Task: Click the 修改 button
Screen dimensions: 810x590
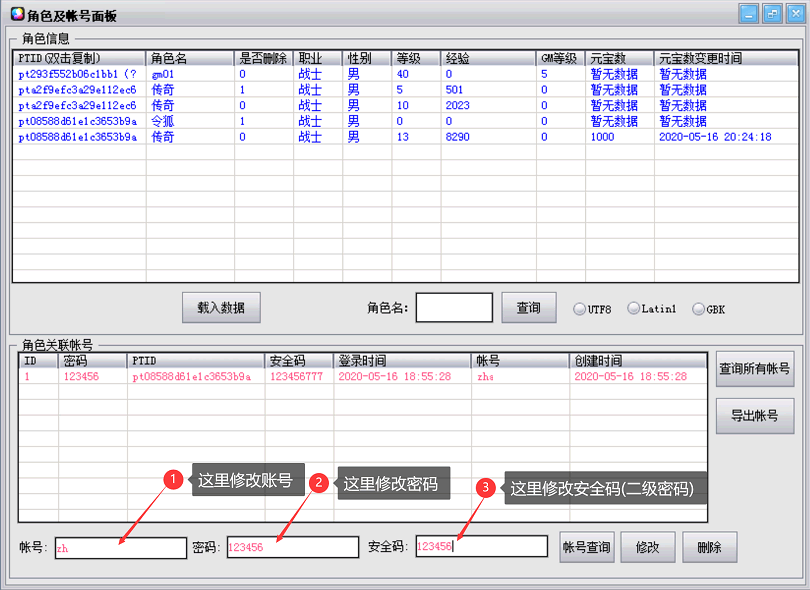Action: tap(647, 547)
